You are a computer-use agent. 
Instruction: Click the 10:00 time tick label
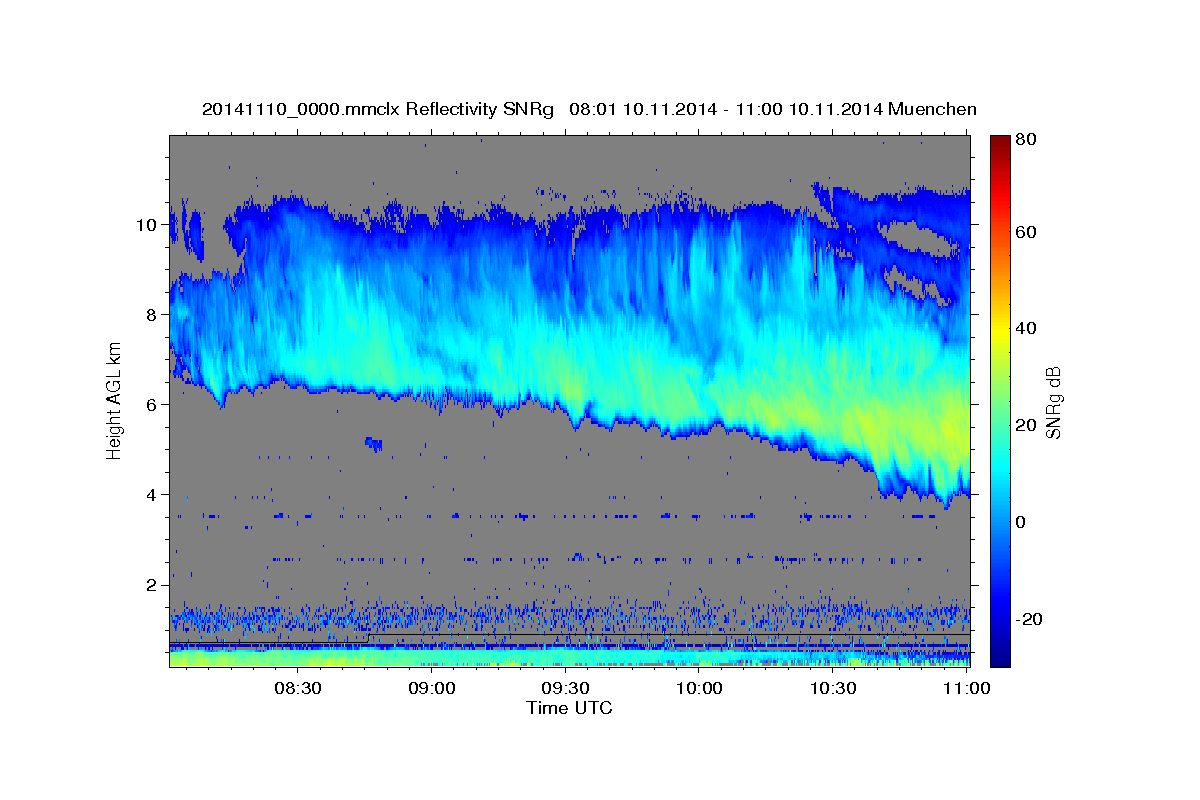699,688
